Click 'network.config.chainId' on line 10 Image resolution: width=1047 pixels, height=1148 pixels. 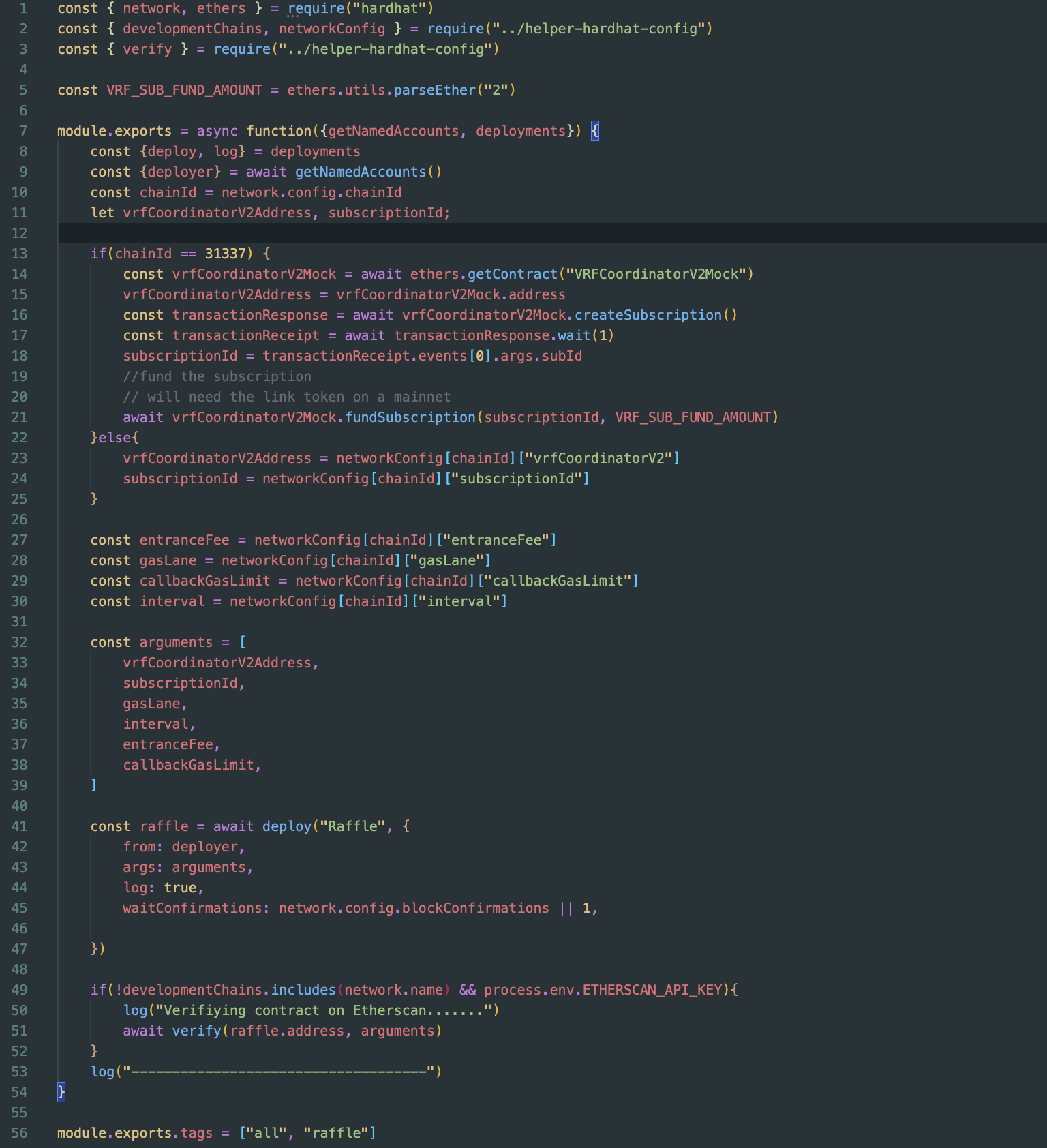point(312,192)
